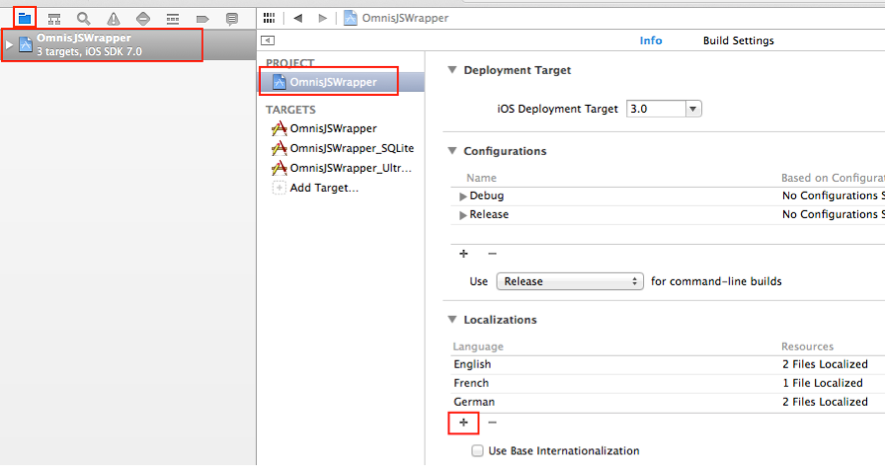This screenshot has height=466, width=886.
Task: Select the OmnisJSWrapper target
Action: point(333,128)
